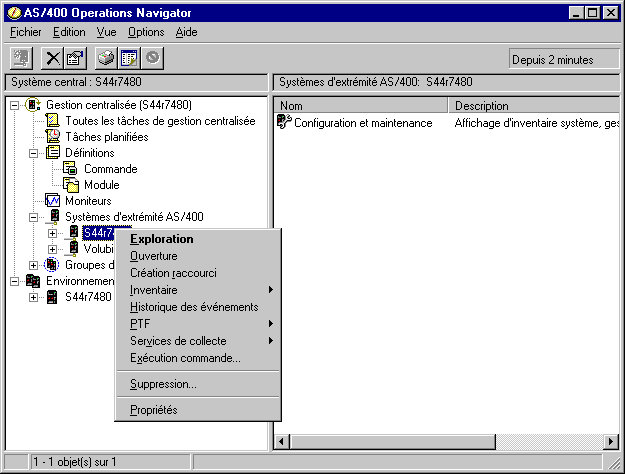Click the Commande definition icon

pos(70,169)
